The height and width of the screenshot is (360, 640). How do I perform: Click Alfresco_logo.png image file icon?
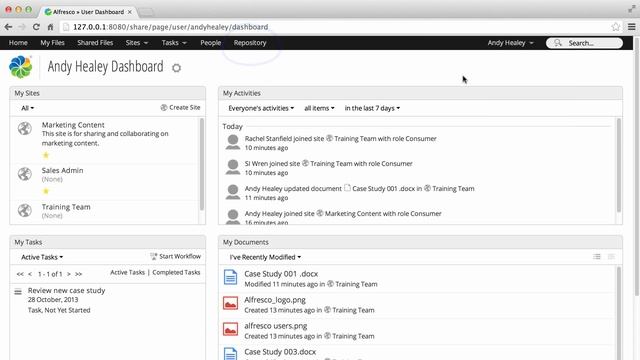[231, 303]
